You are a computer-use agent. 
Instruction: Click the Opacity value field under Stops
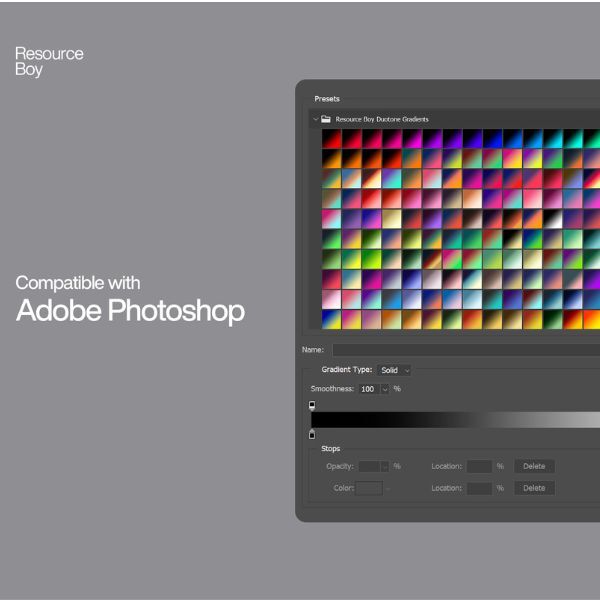(369, 466)
